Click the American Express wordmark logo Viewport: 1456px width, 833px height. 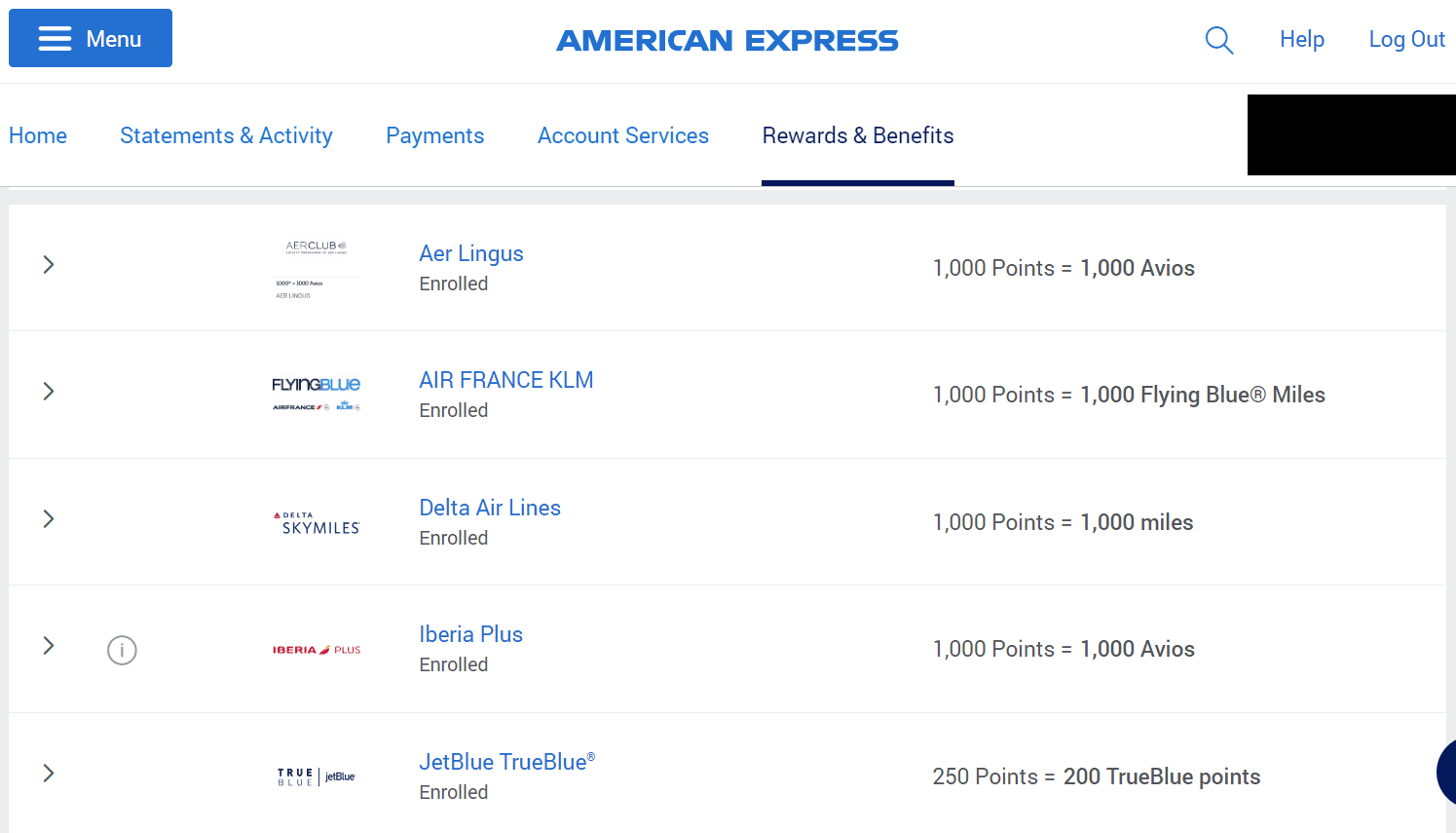727,40
